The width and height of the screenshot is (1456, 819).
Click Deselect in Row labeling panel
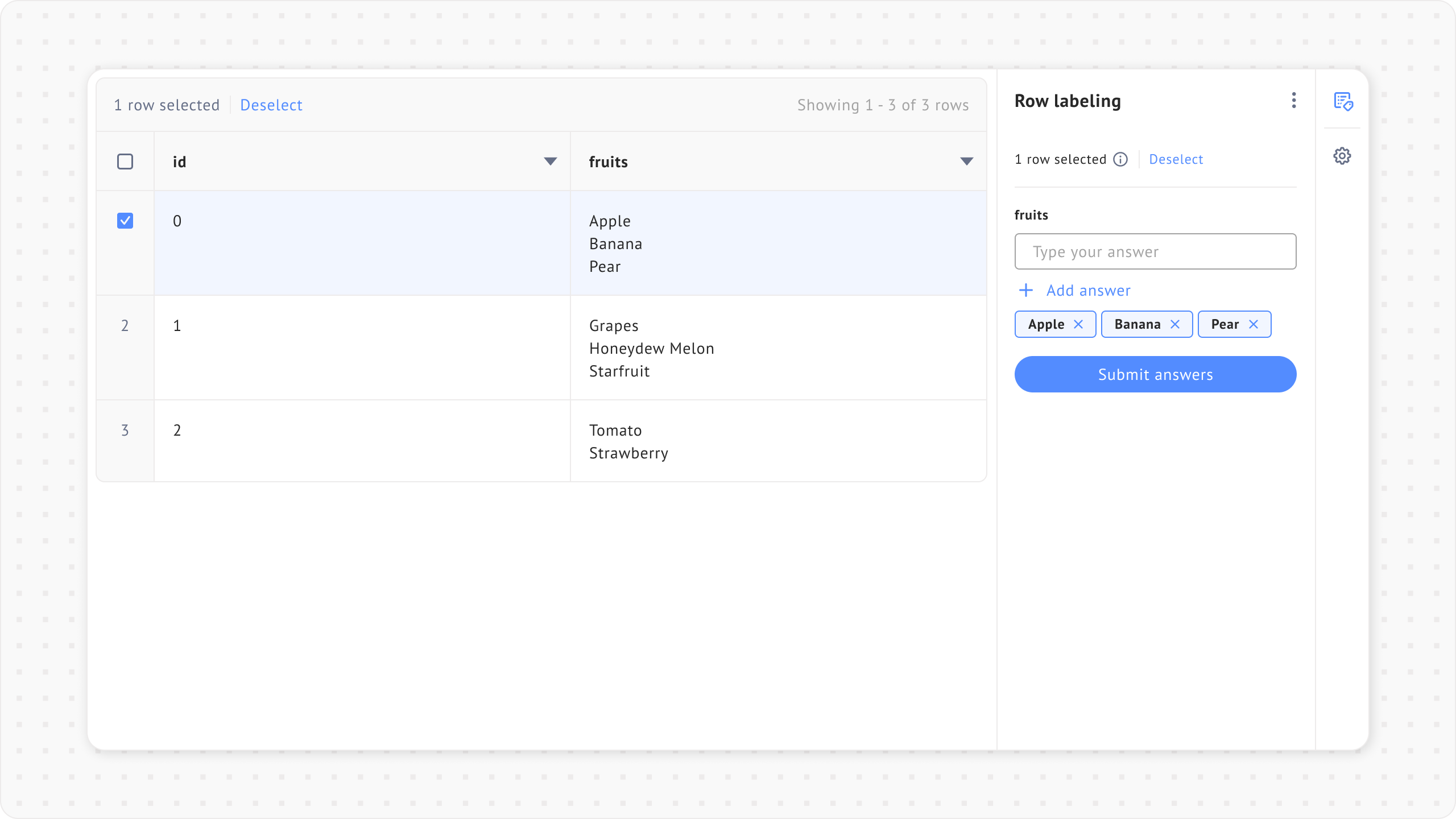(x=1176, y=159)
